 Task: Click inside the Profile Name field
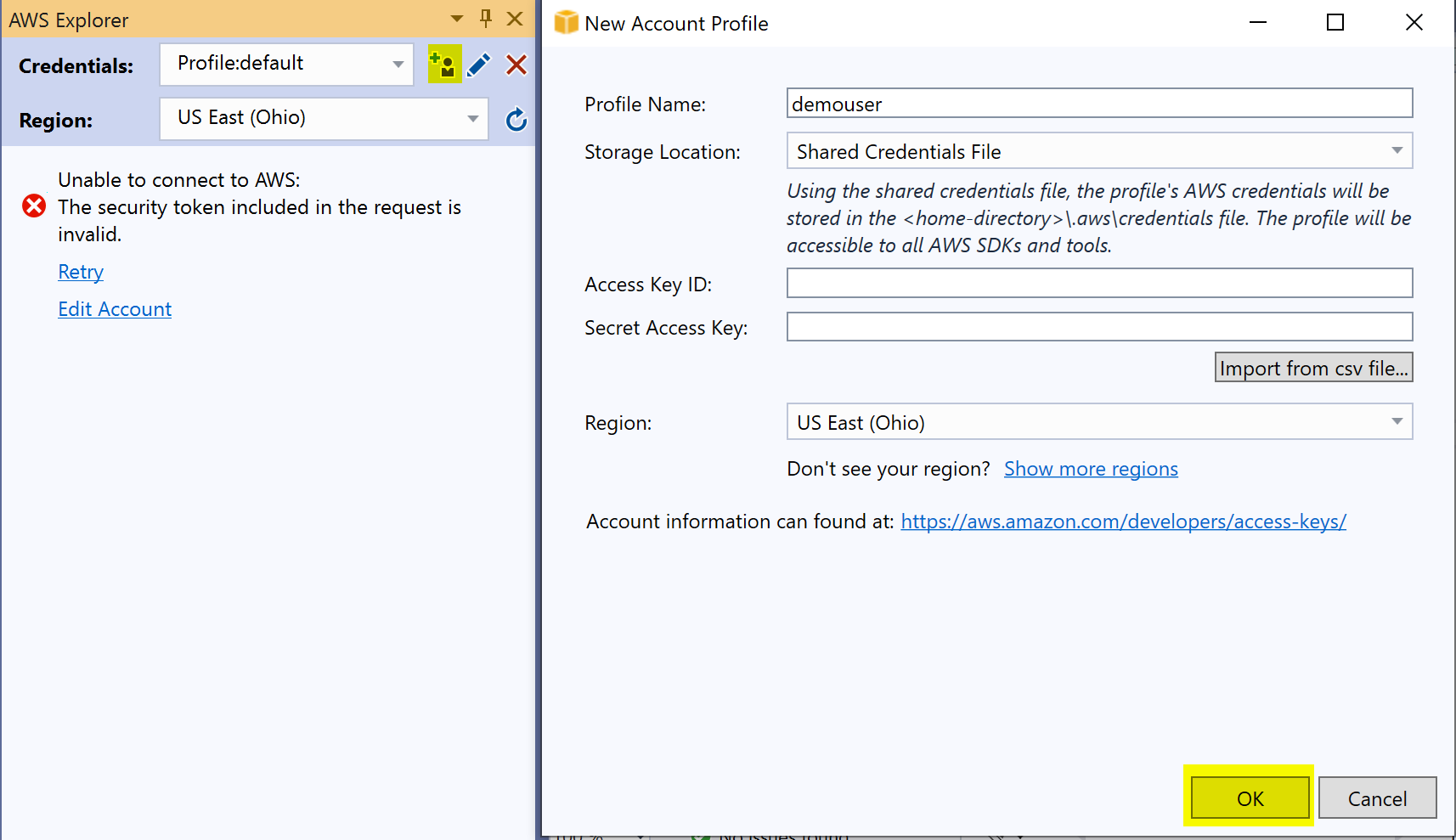pyautogui.click(x=1099, y=103)
